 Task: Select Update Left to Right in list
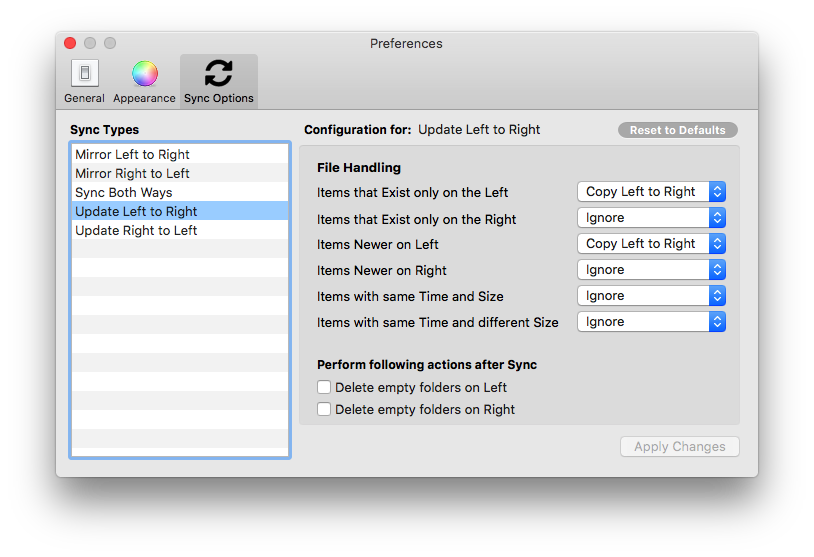pos(136,212)
